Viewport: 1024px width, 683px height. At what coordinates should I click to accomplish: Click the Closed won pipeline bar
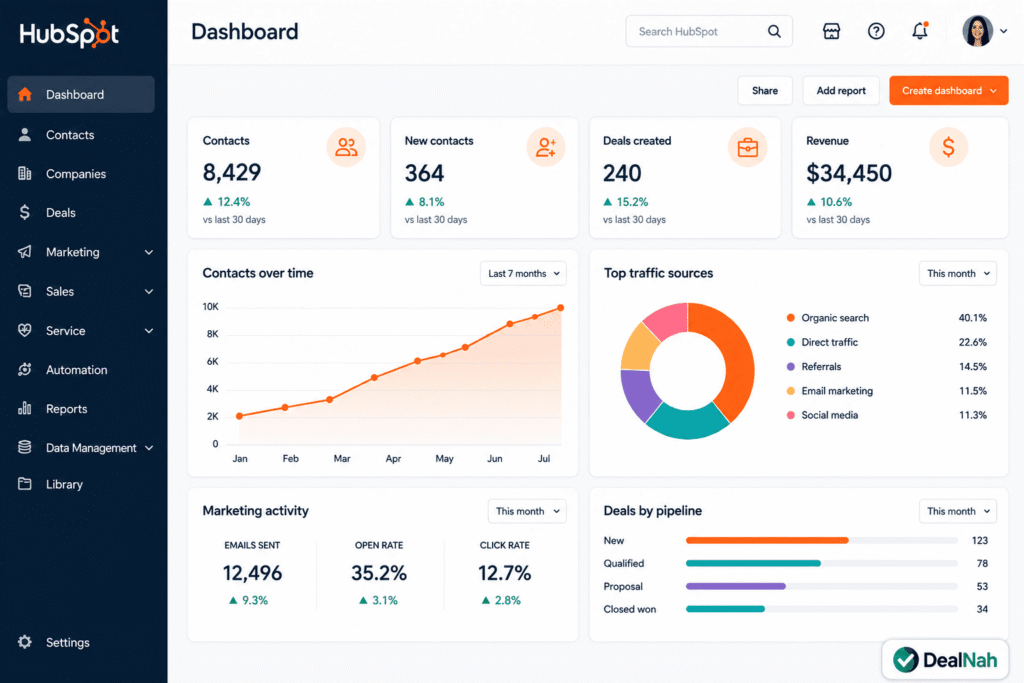pyautogui.click(x=822, y=609)
